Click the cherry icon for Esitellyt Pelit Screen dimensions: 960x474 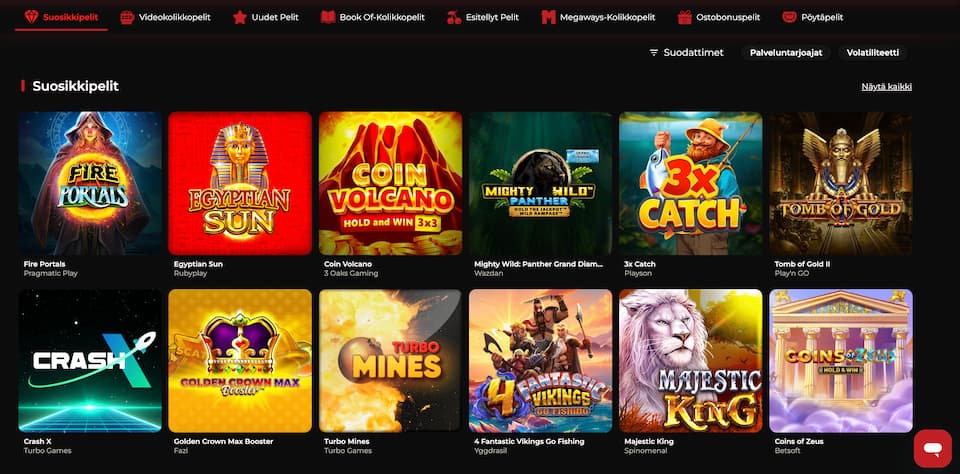pos(454,17)
